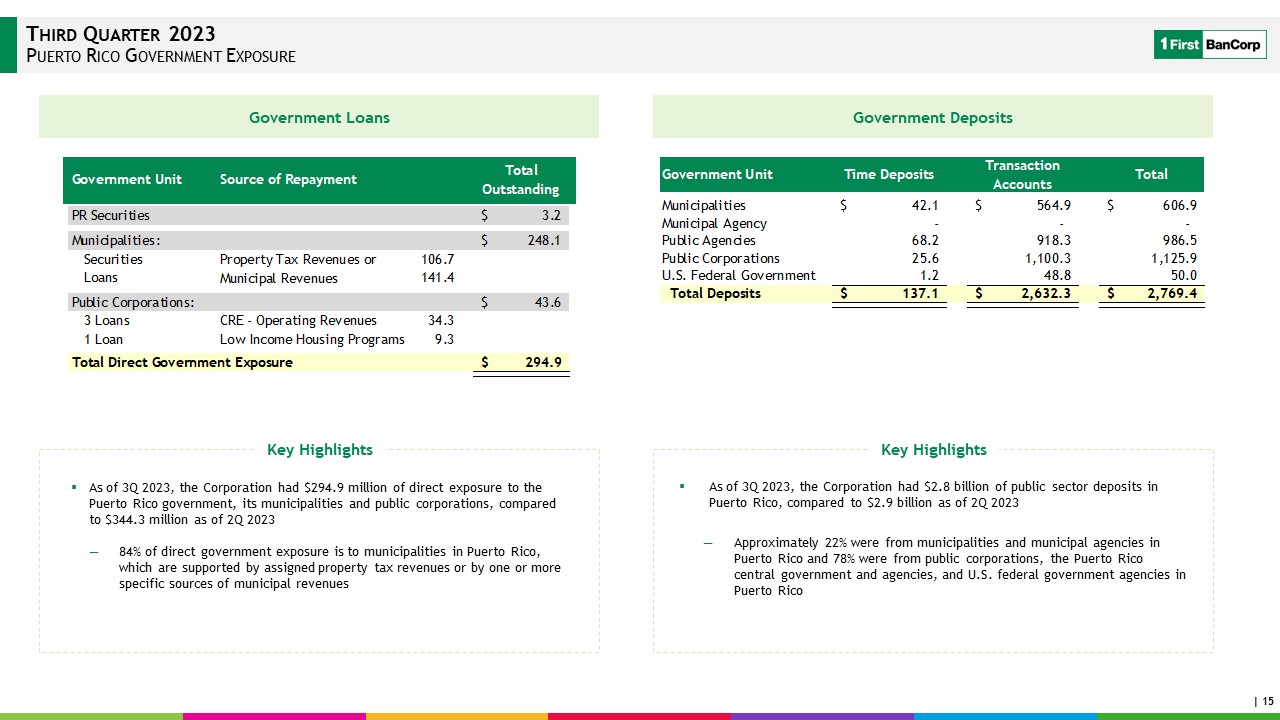Select the Source of Repayment column header

[x=288, y=180]
